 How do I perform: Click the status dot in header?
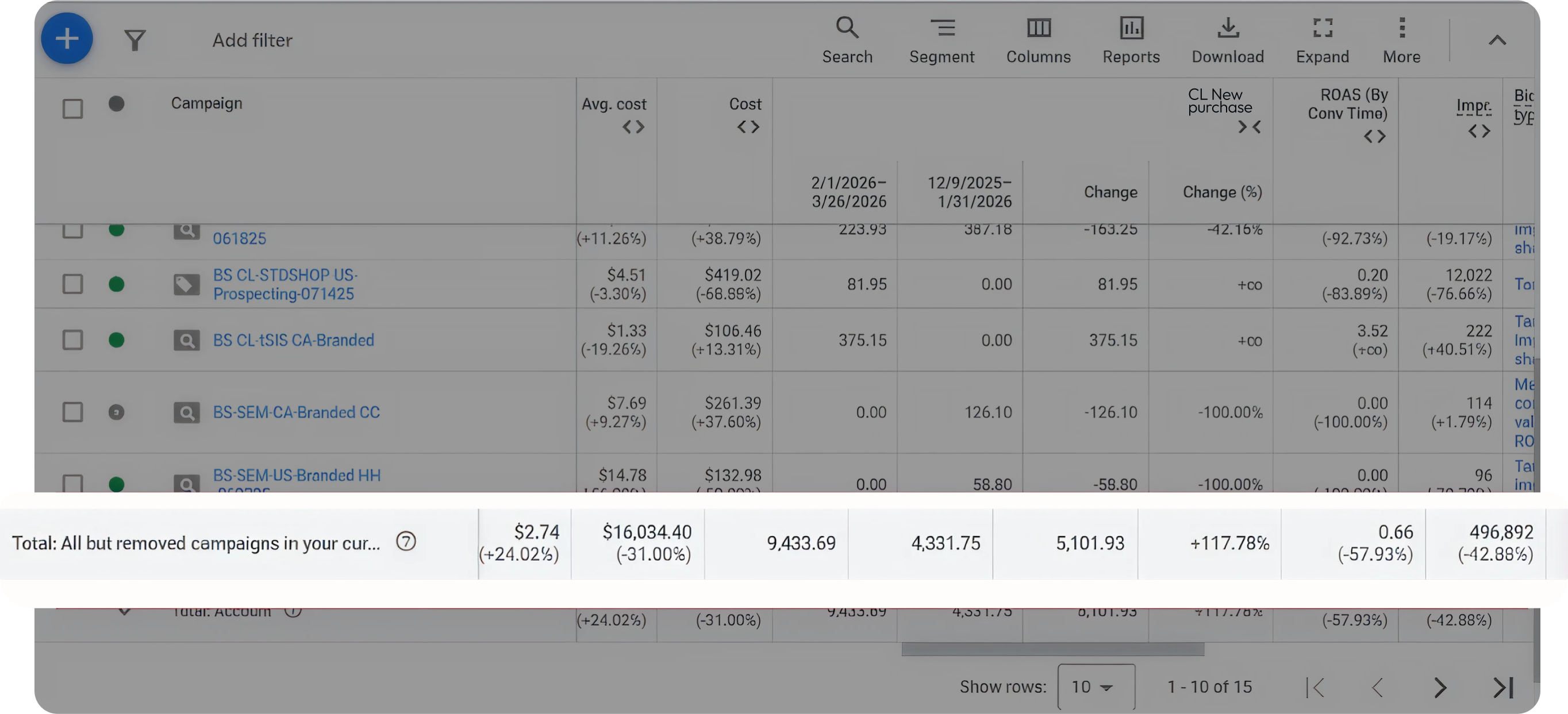coord(116,103)
